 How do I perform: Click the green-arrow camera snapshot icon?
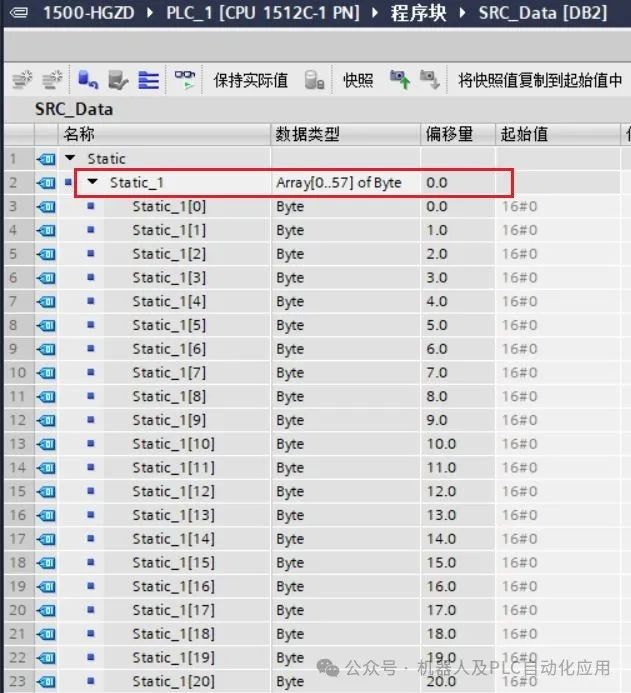point(400,80)
